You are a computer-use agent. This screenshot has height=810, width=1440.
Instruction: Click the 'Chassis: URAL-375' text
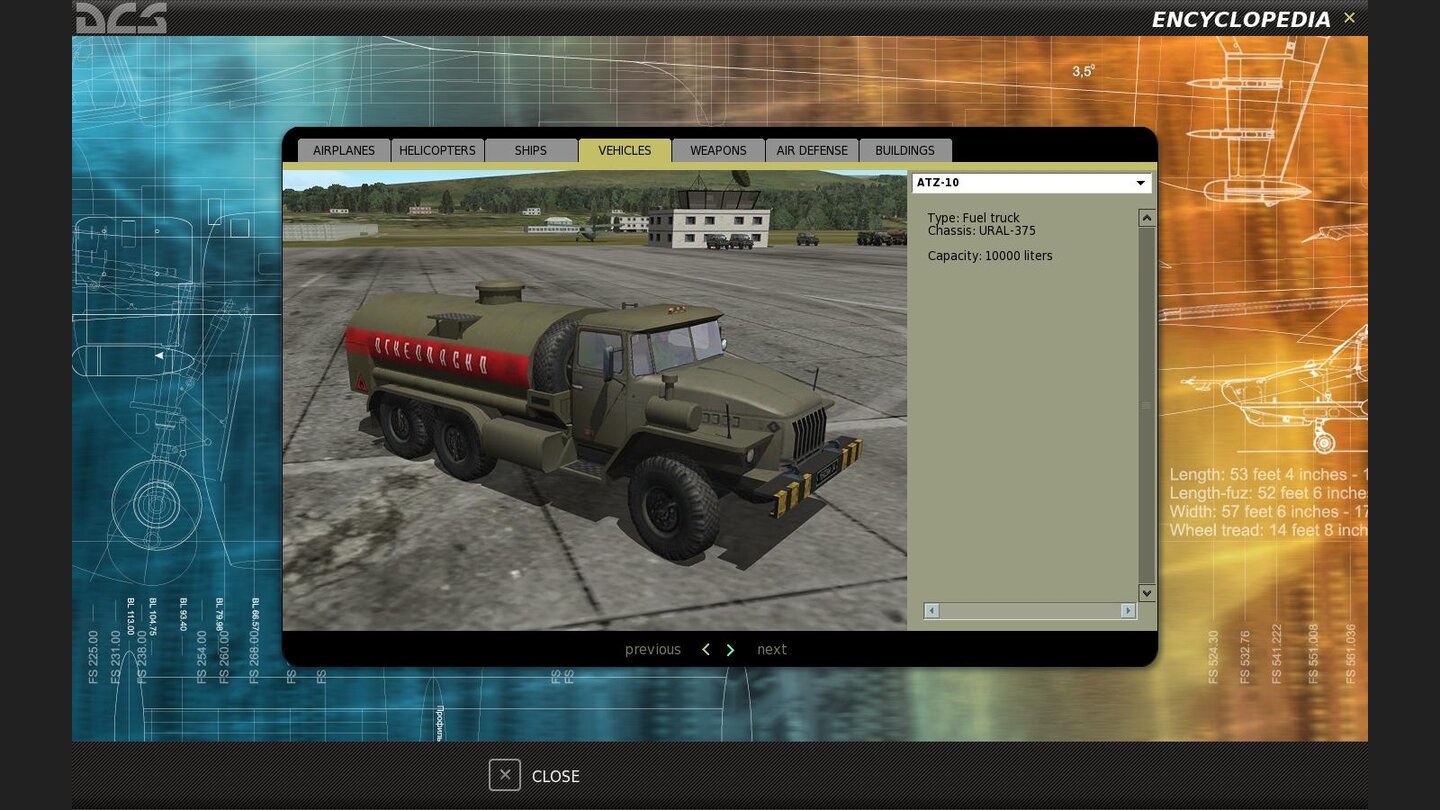click(x=981, y=231)
